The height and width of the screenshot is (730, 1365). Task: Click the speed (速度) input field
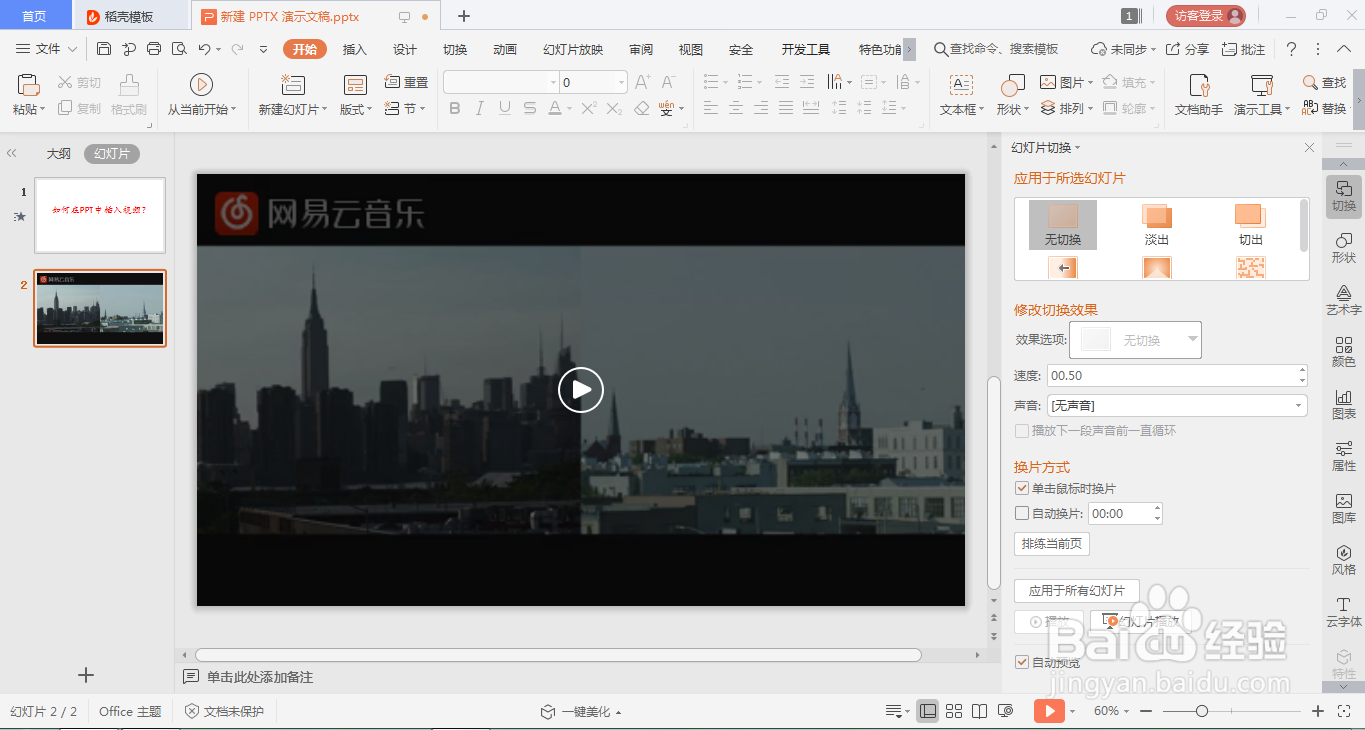(x=1176, y=376)
